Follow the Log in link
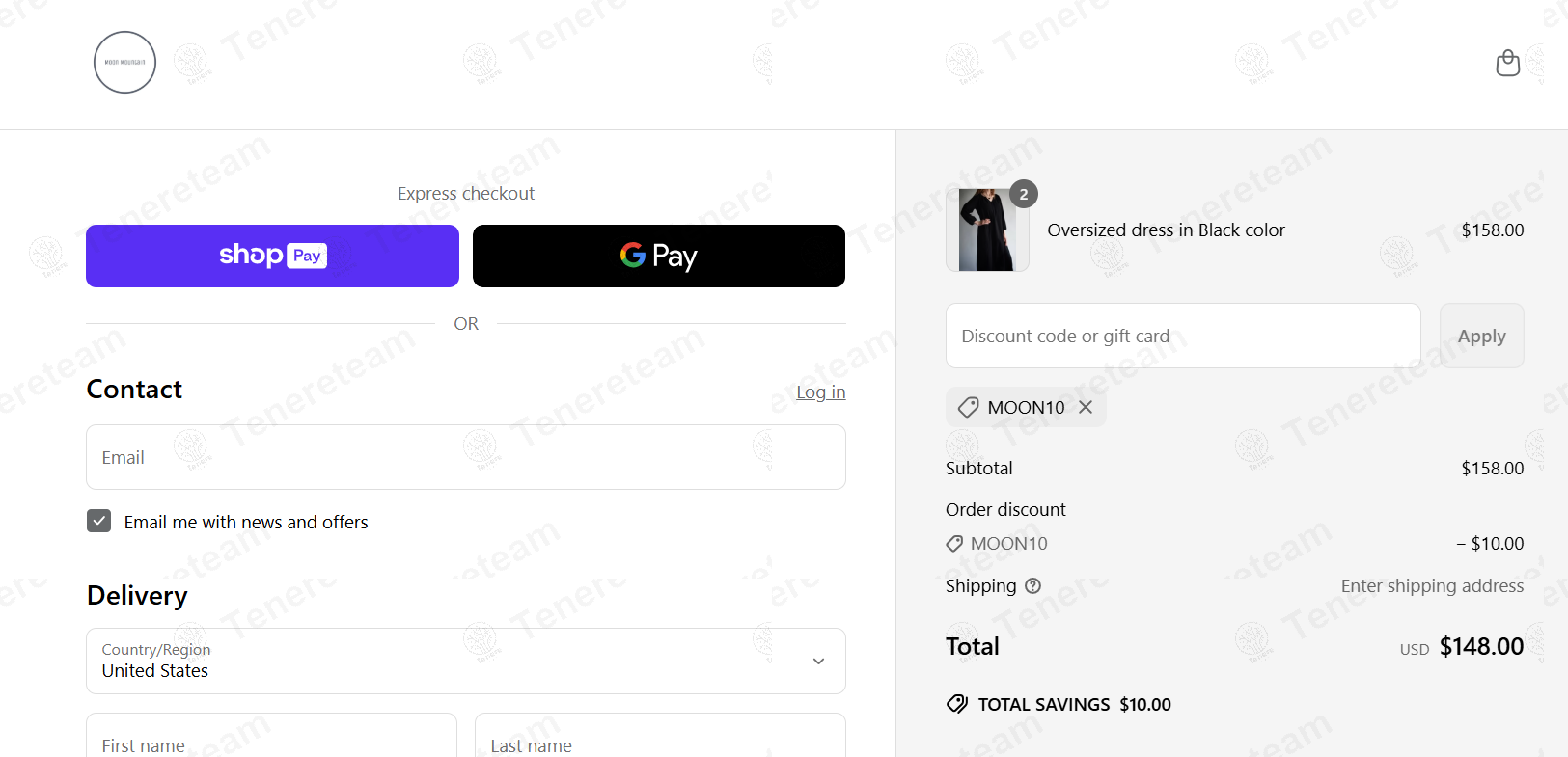The image size is (1568, 757). 821,392
